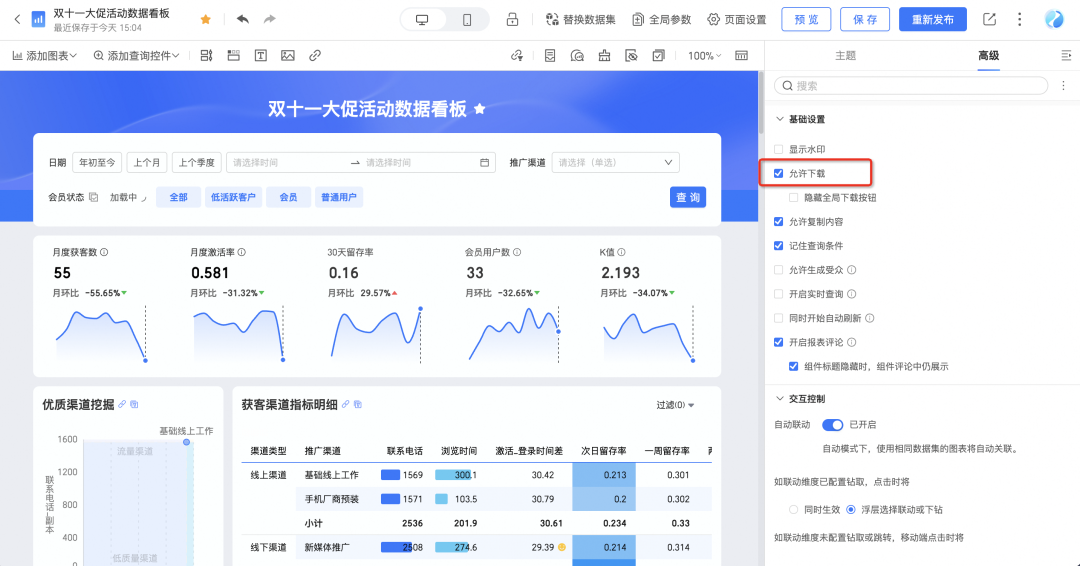Insert a tab container icon
The image size is (1080, 566).
233,56
